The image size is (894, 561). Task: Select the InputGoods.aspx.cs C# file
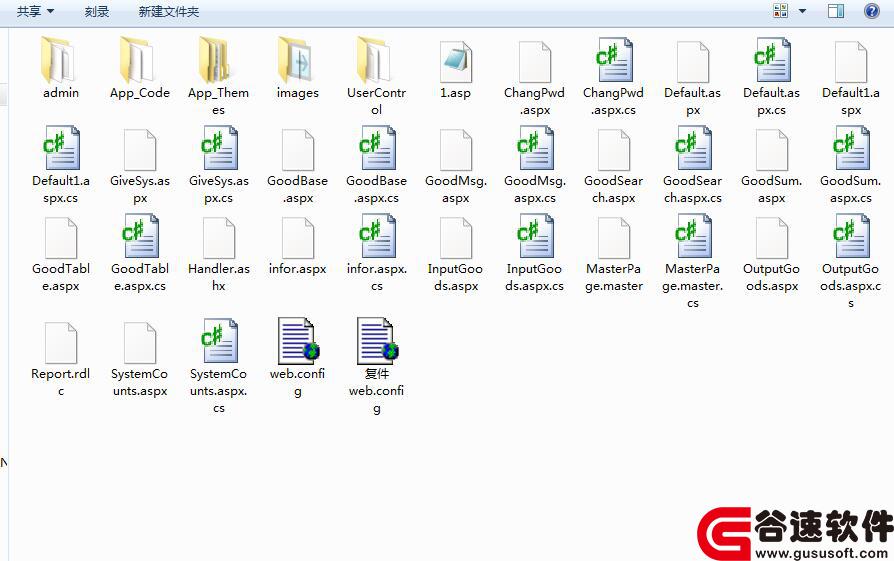(x=535, y=236)
